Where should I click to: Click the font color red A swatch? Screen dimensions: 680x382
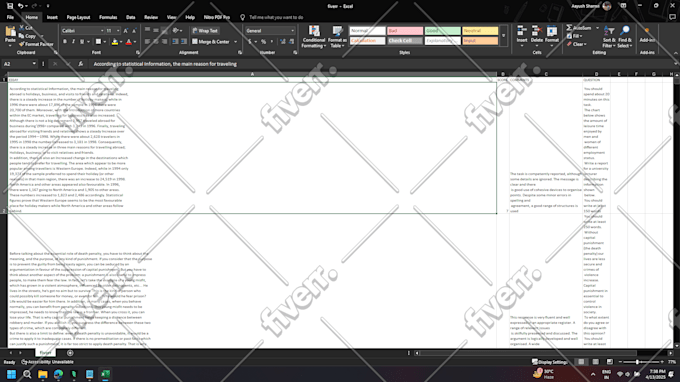click(x=128, y=42)
